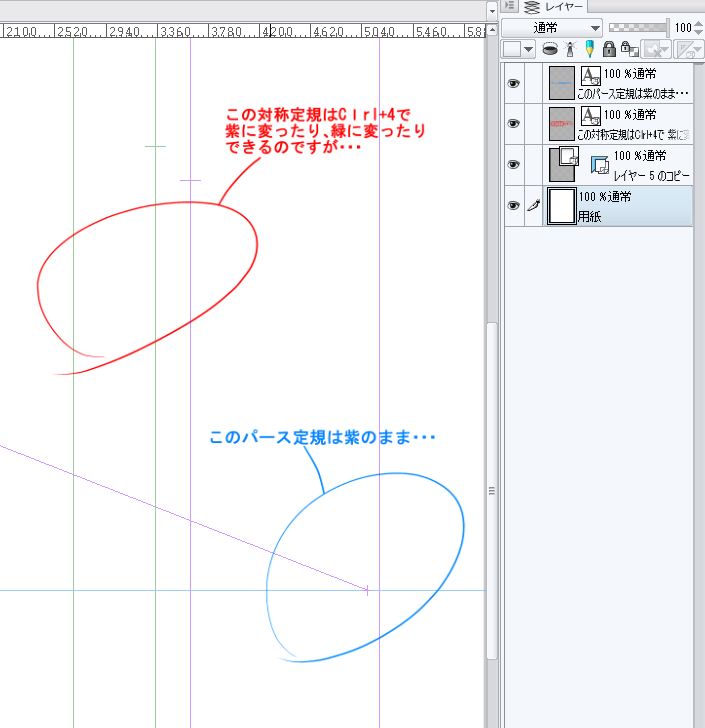The height and width of the screenshot is (728, 705).
Task: Select layer named この対称定規はCtrl+4で
Action: (633, 135)
